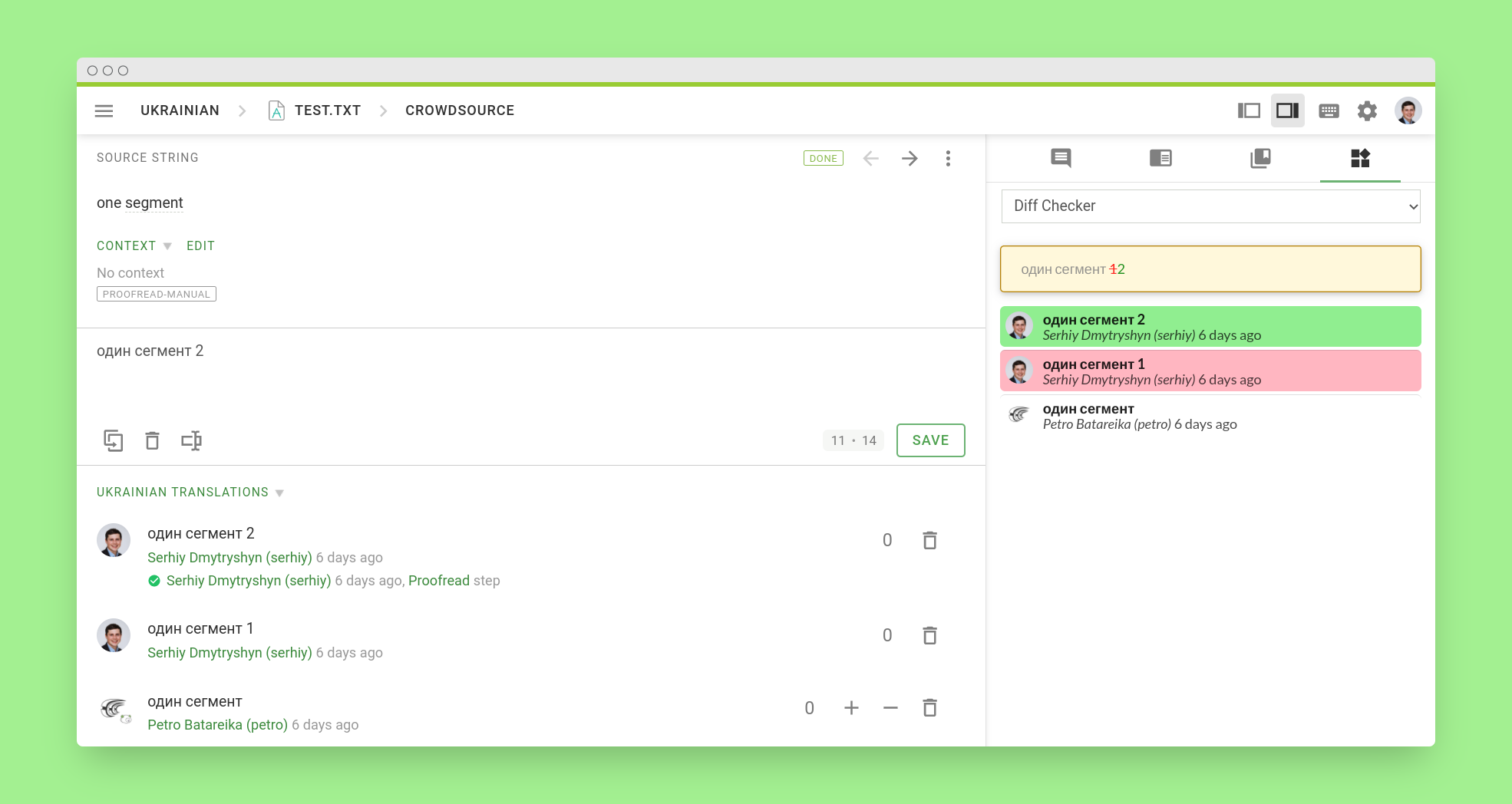
Task: Open the three-dot string options menu
Action: point(949,158)
